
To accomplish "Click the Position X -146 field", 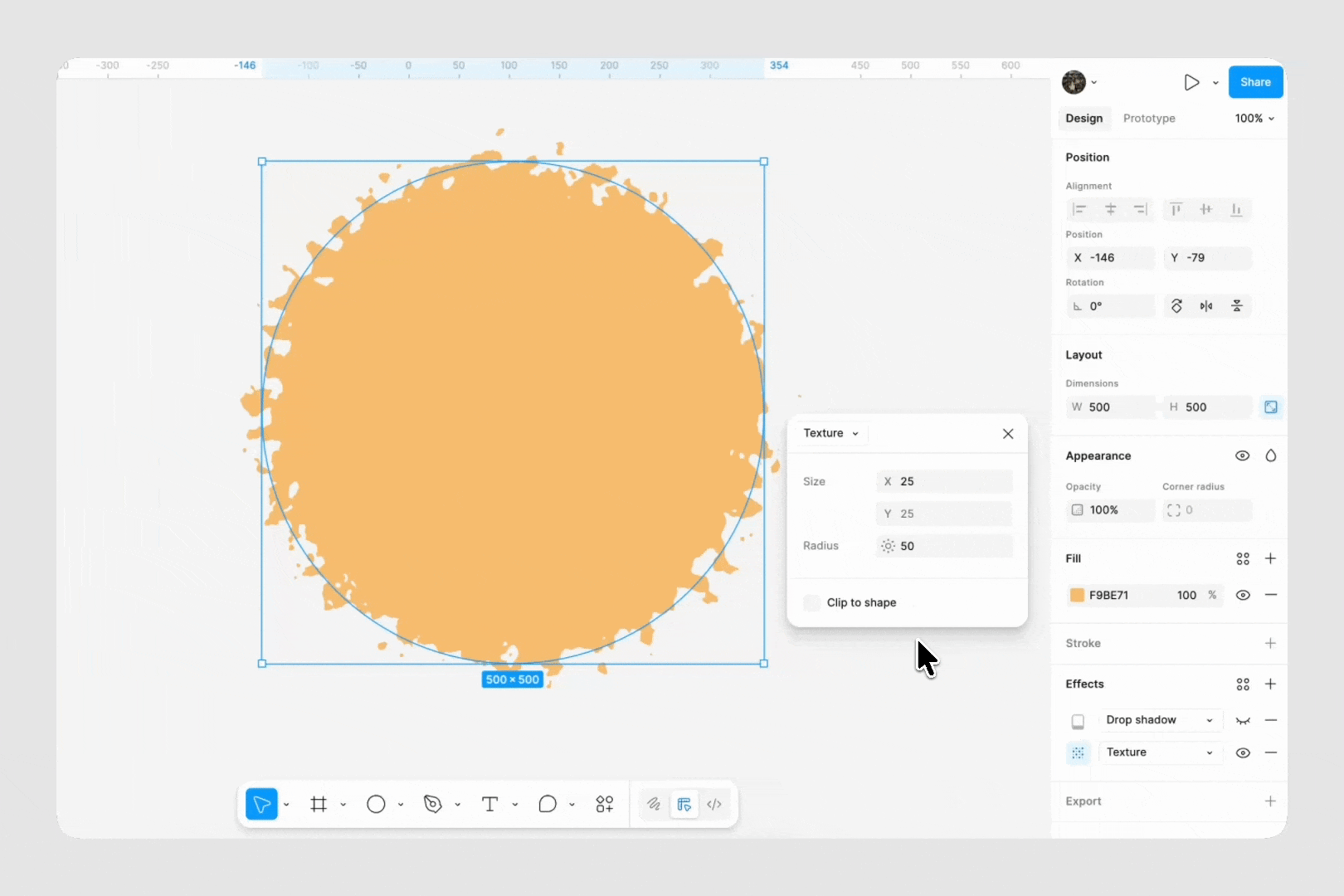I will click(1110, 258).
